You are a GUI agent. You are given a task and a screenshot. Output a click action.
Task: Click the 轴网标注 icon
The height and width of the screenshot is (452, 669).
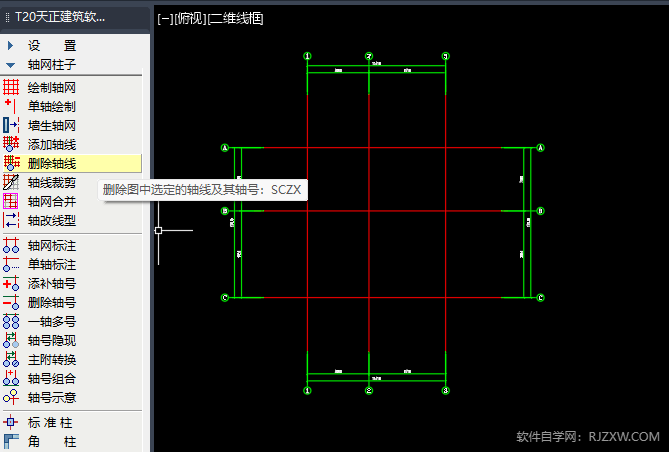click(11, 245)
